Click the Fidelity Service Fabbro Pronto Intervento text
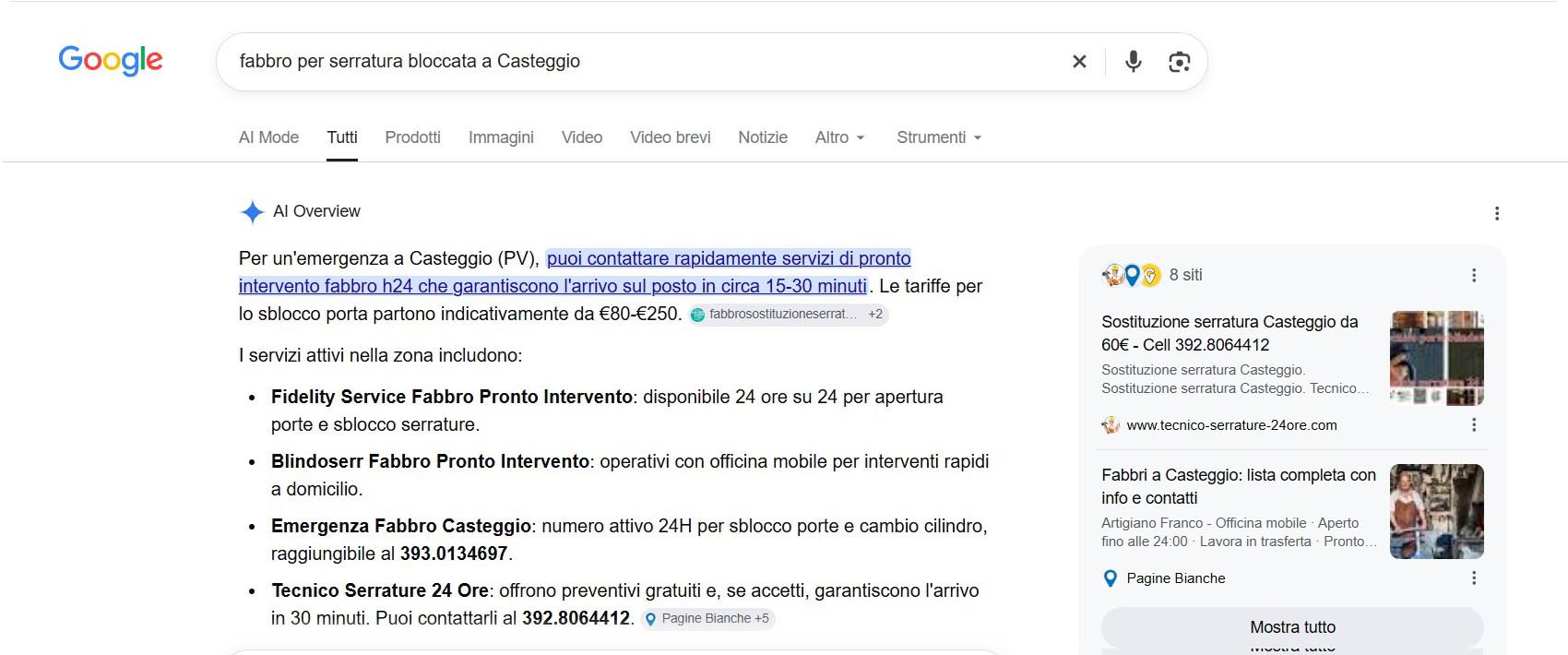 pos(452,397)
